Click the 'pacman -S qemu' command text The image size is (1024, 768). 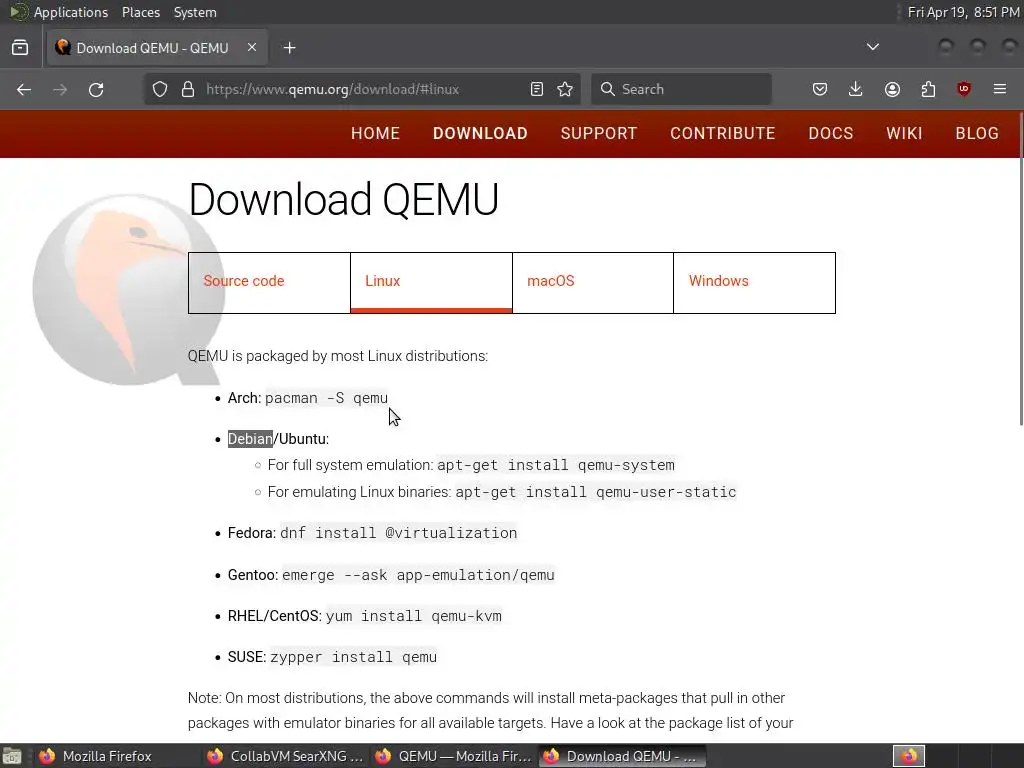[x=327, y=398]
